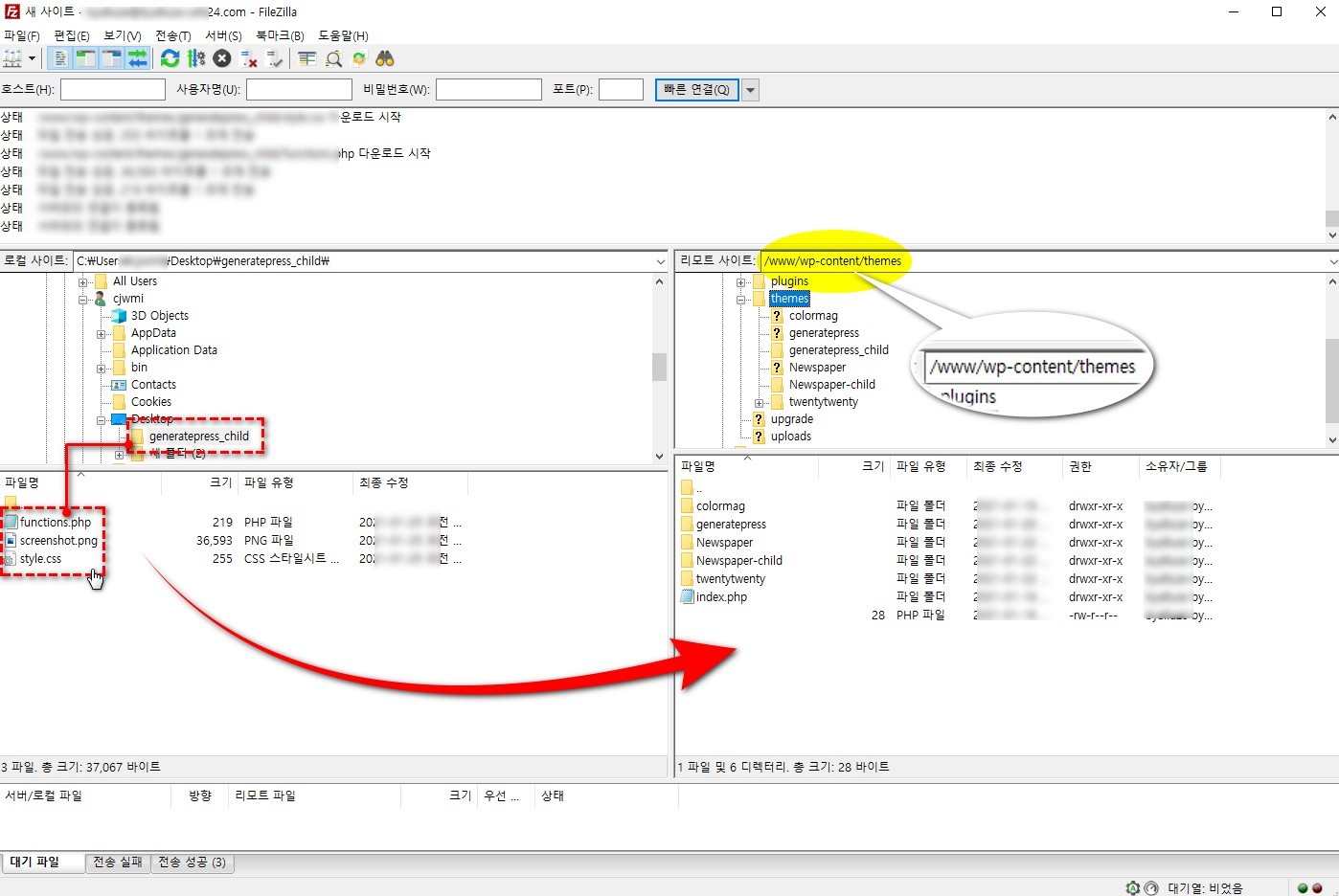
Task: Click the reconnect to last server icon
Action: click(x=275, y=58)
